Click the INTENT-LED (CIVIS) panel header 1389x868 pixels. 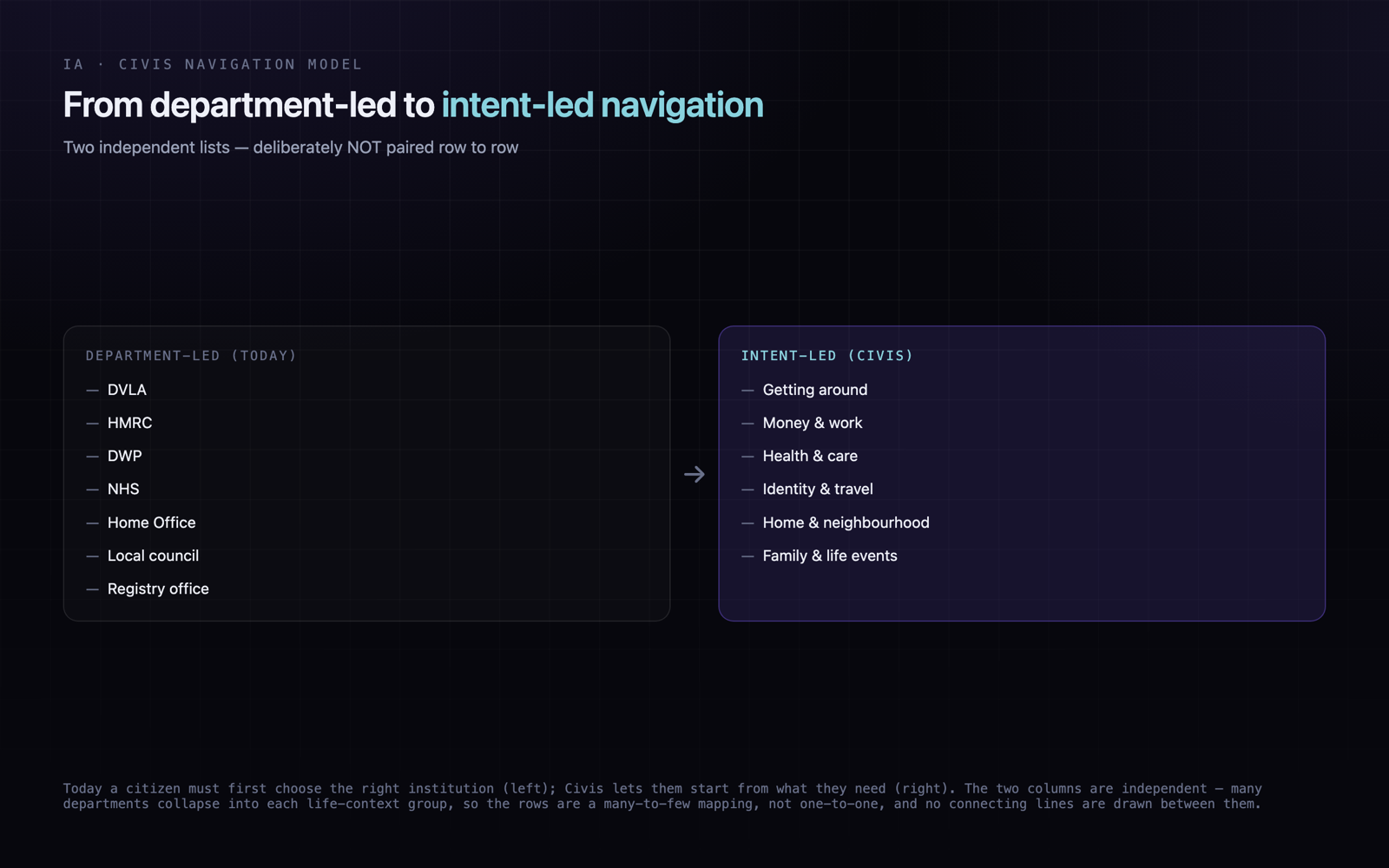[826, 356]
